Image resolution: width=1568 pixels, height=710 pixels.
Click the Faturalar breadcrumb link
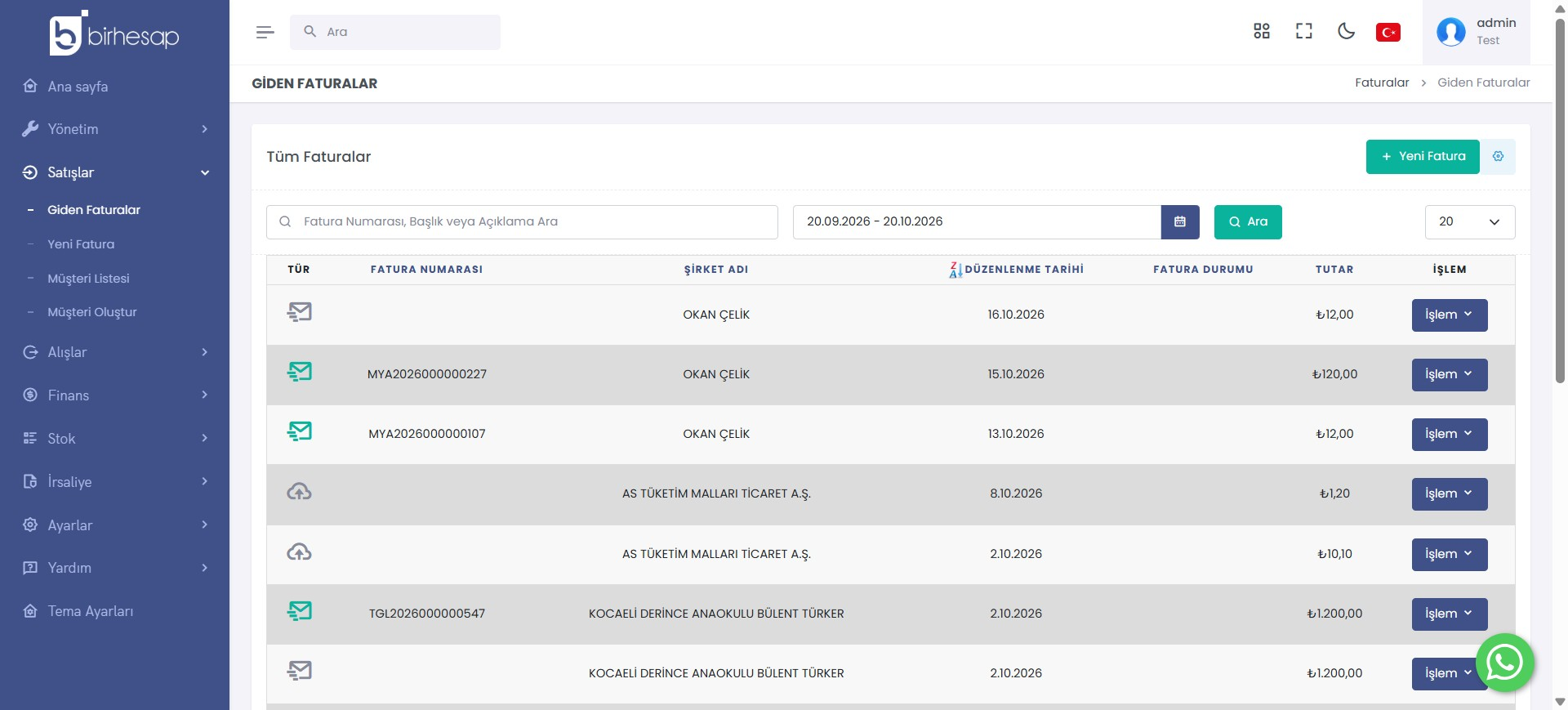click(x=1382, y=83)
